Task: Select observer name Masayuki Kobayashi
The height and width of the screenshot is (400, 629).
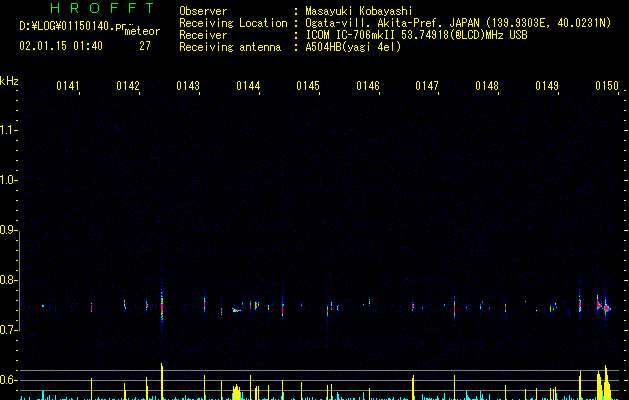Action: [x=359, y=11]
